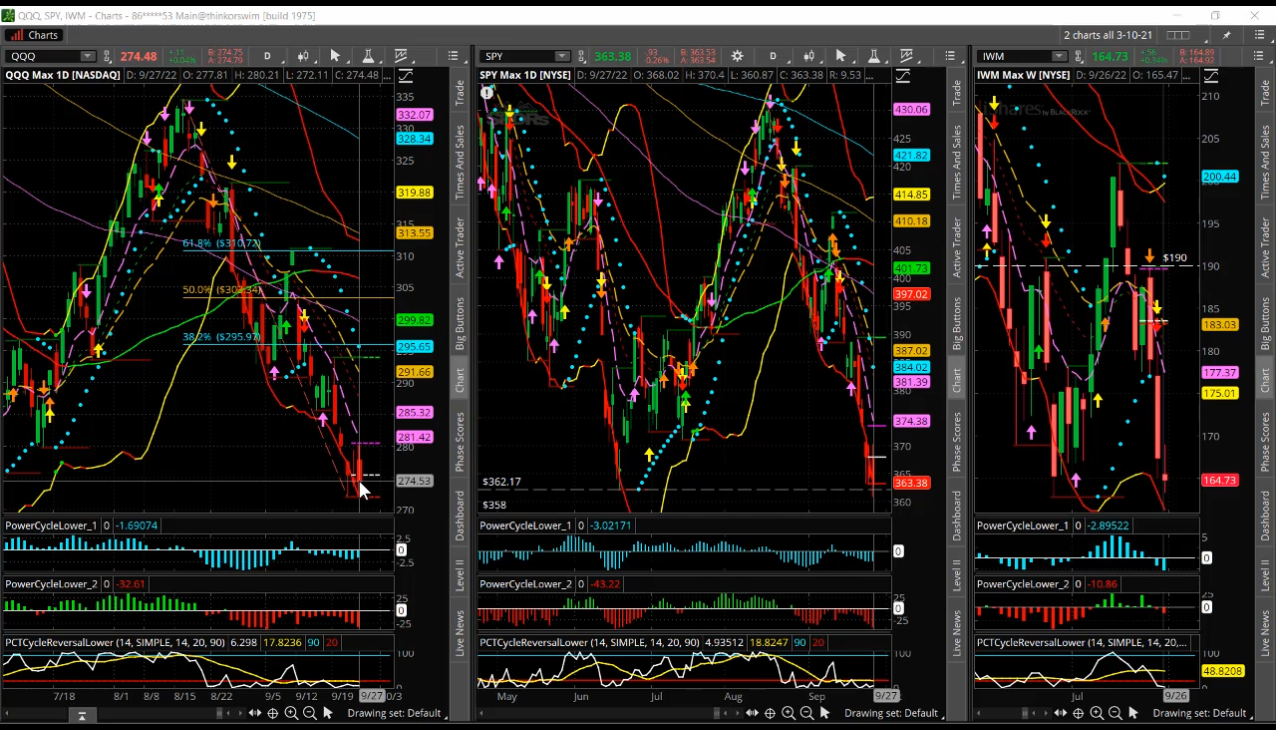Zoom in on the IWM chart
The height and width of the screenshot is (730, 1276).
click(x=1097, y=713)
